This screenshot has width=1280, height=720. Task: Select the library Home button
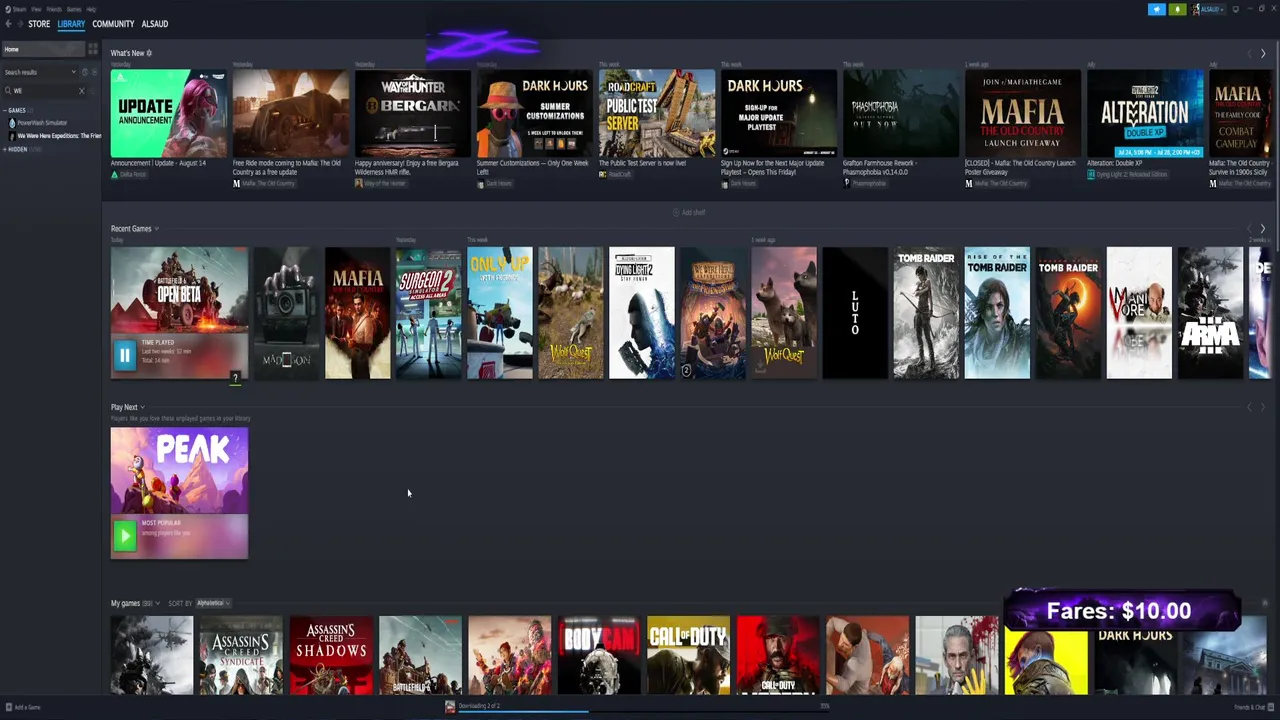pyautogui.click(x=43, y=49)
